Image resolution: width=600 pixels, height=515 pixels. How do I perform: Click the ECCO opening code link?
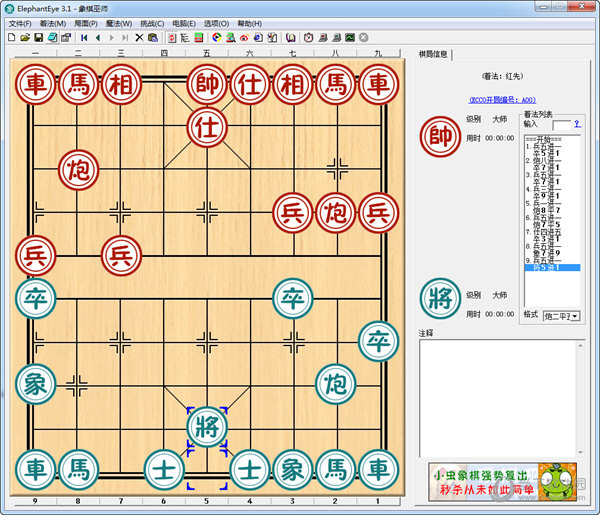tap(502, 100)
